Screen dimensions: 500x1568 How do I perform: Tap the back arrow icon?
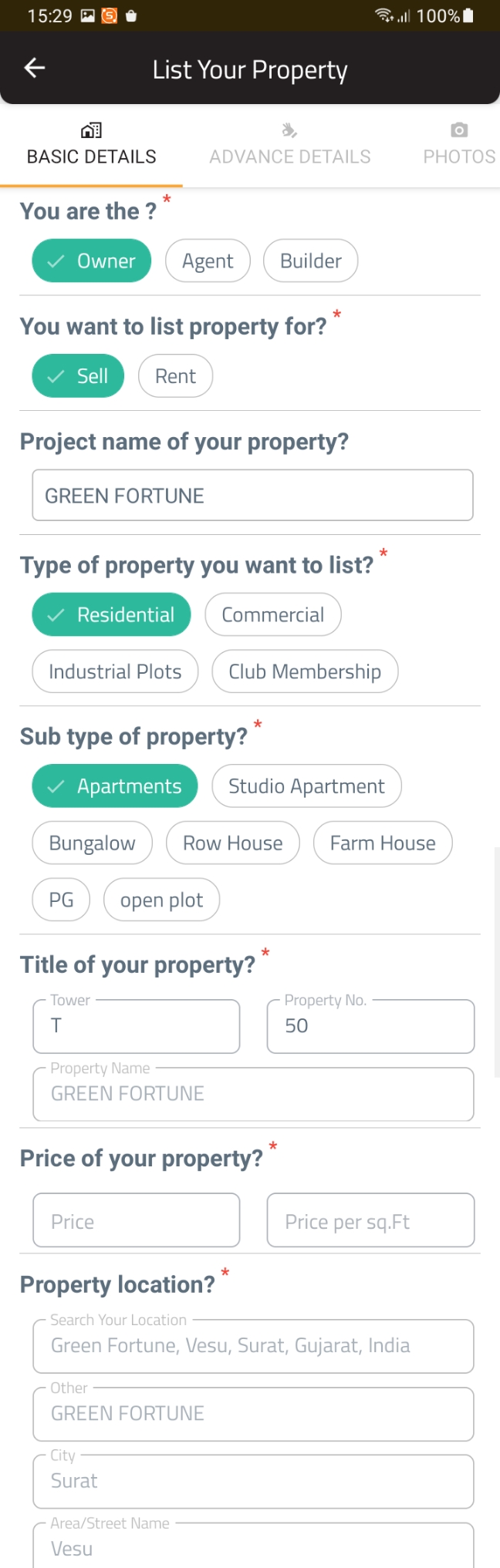pos(35,69)
